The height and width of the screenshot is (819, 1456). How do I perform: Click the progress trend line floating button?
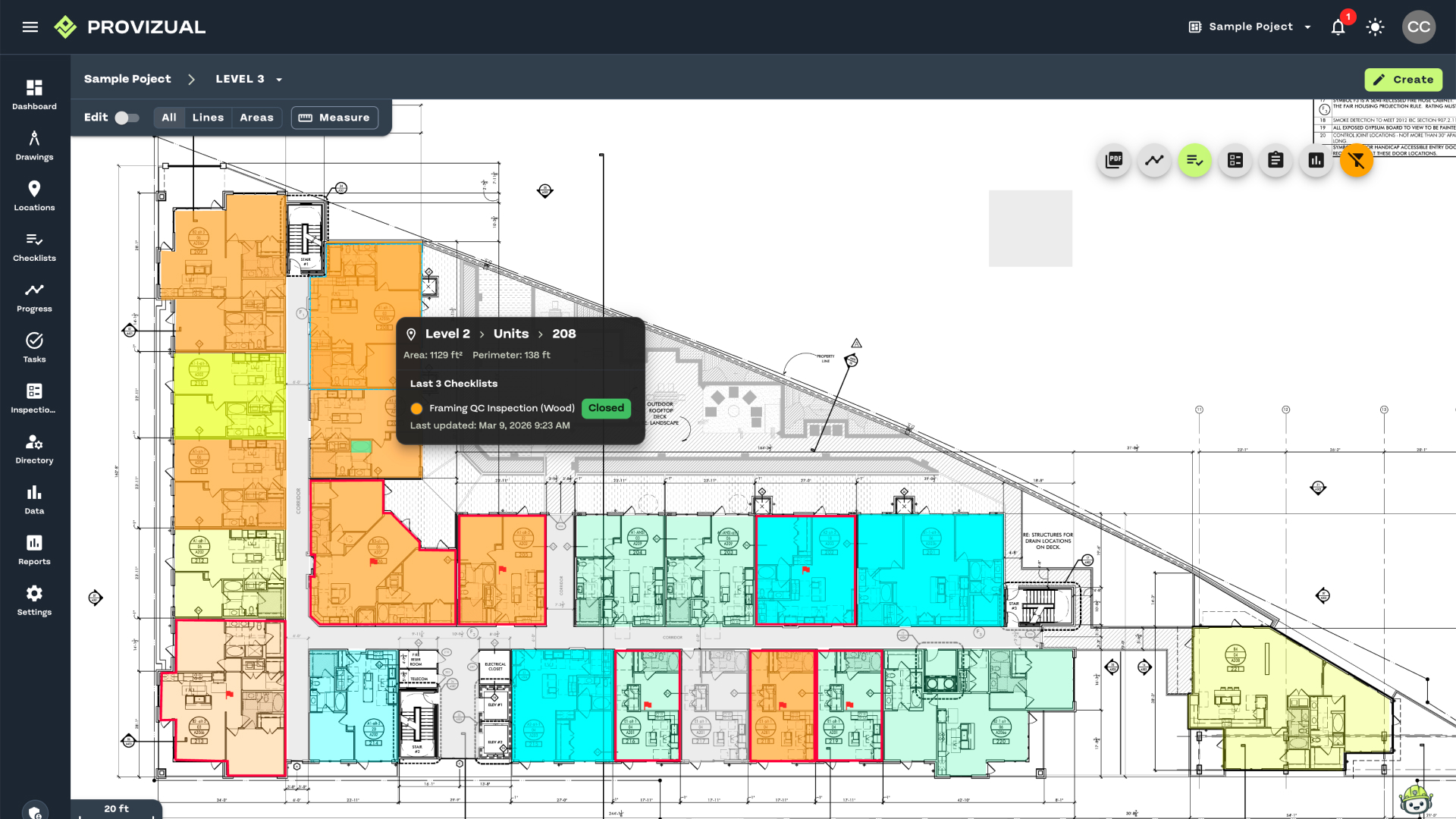click(1154, 160)
